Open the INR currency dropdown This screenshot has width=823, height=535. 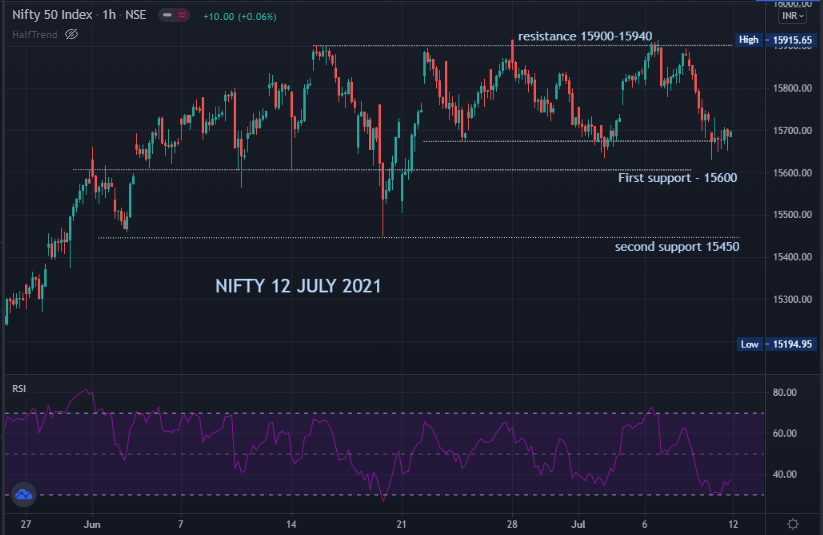[793, 16]
